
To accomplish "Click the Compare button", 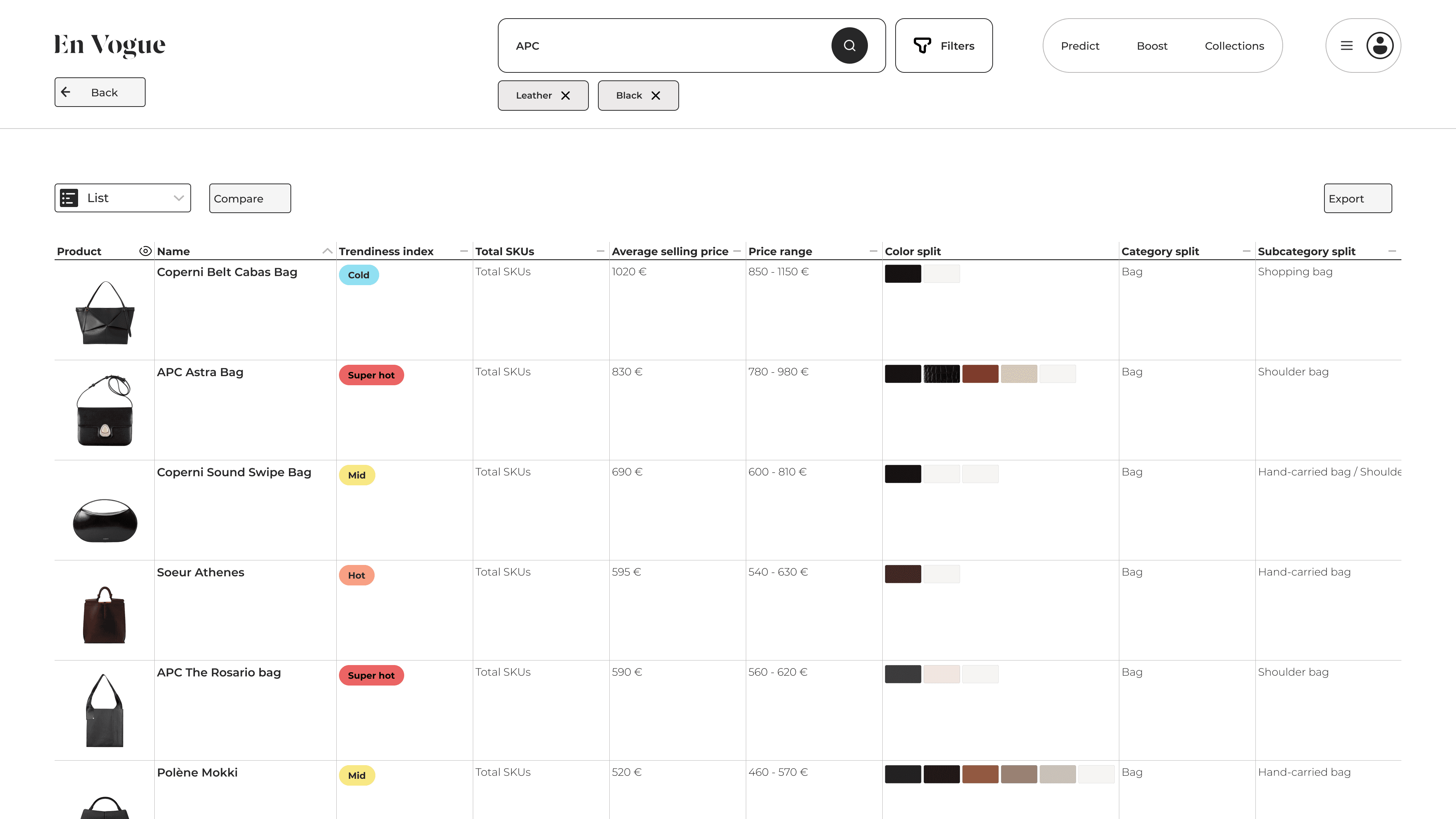I will [250, 198].
